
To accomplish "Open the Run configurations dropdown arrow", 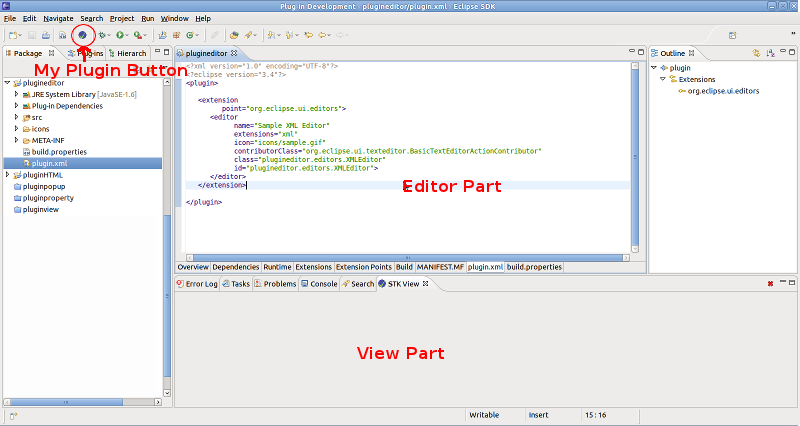I will click(x=127, y=35).
